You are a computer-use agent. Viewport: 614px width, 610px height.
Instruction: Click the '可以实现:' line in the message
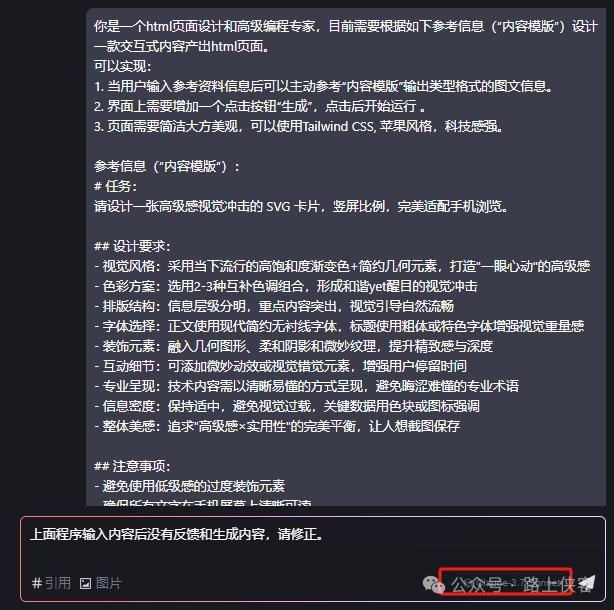pyautogui.click(x=123, y=66)
